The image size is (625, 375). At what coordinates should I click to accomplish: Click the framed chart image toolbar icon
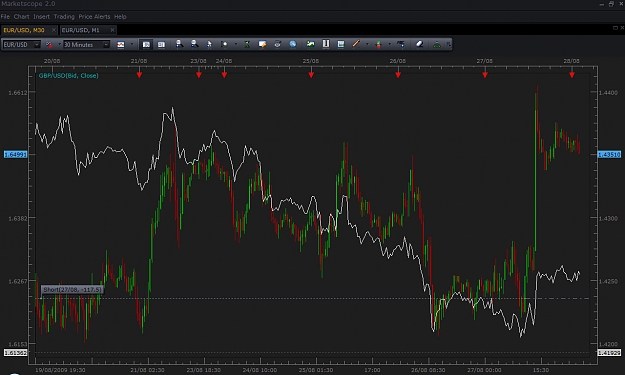tap(341, 44)
